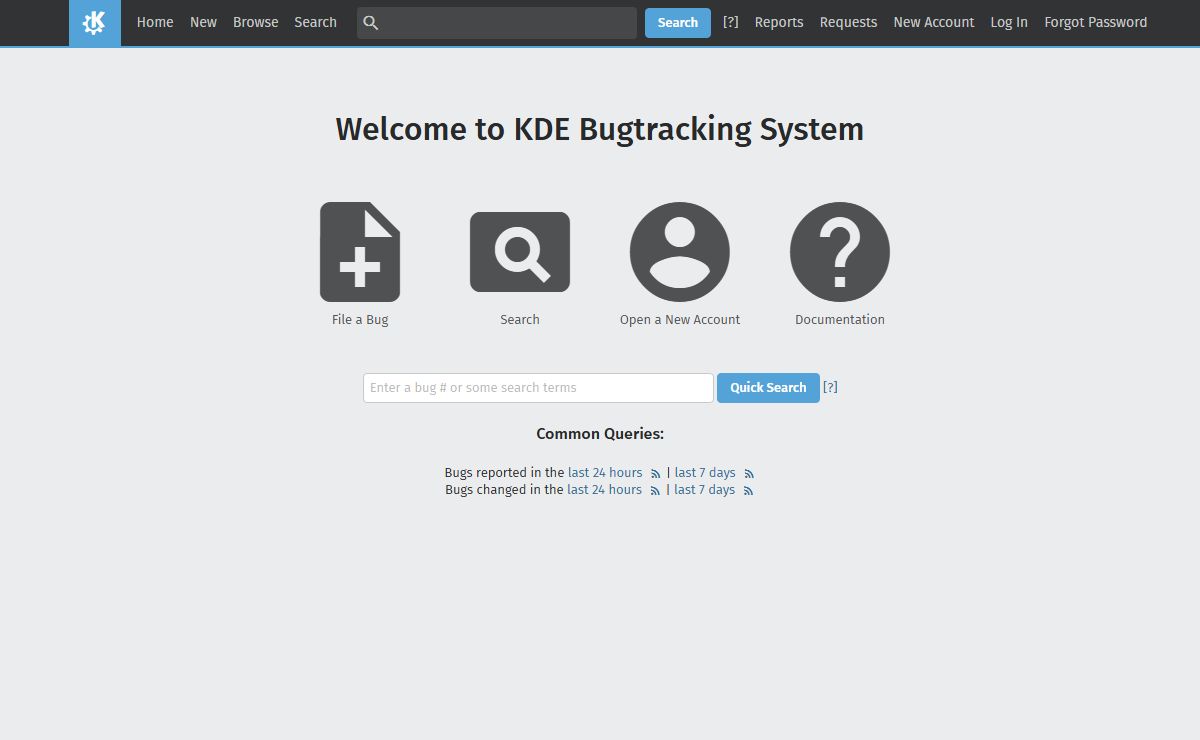Viewport: 1200px width, 740px height.
Task: Click the [?] help link beside Quick Search
Action: (830, 387)
